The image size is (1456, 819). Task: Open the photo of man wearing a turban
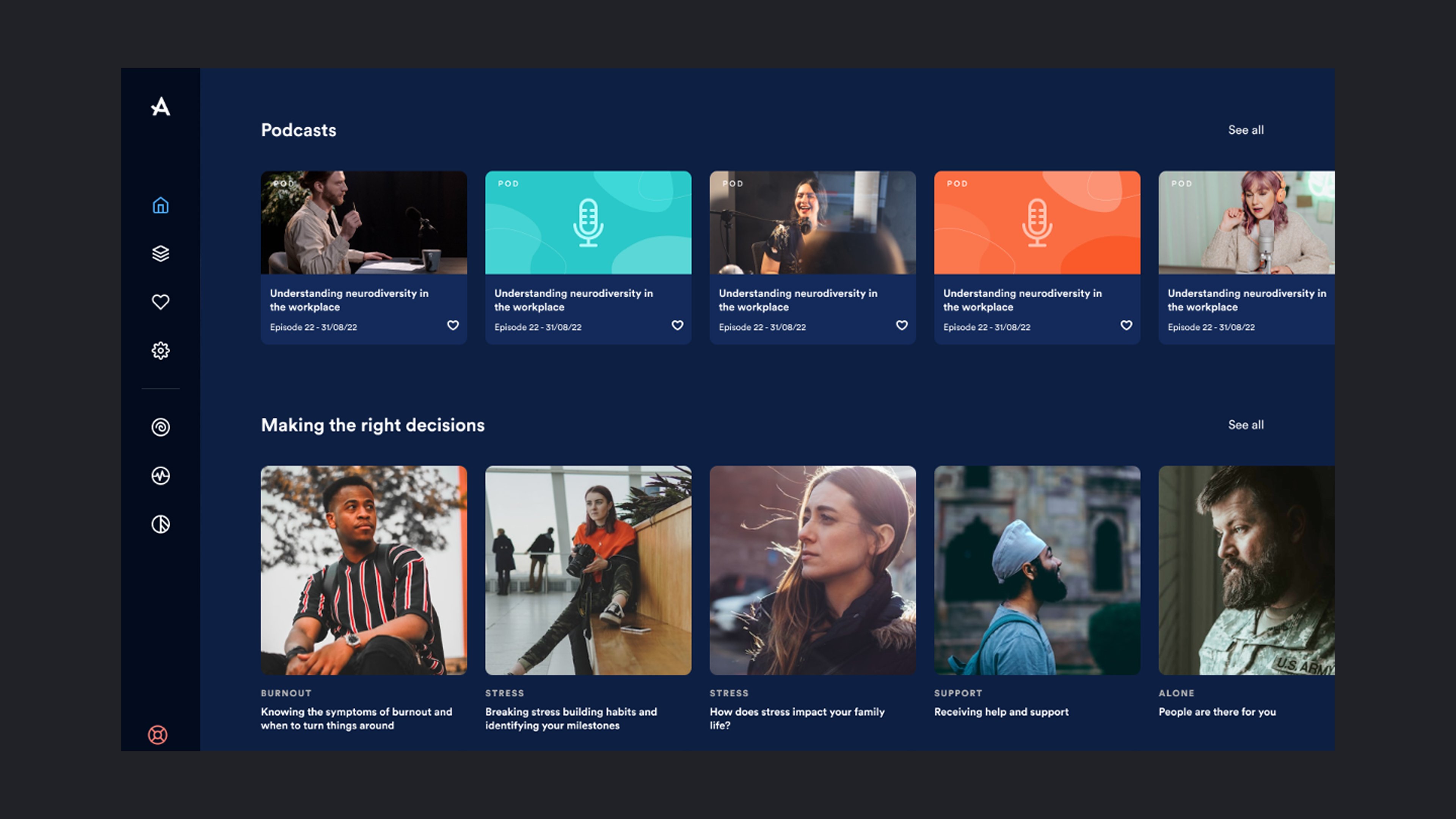[1037, 570]
